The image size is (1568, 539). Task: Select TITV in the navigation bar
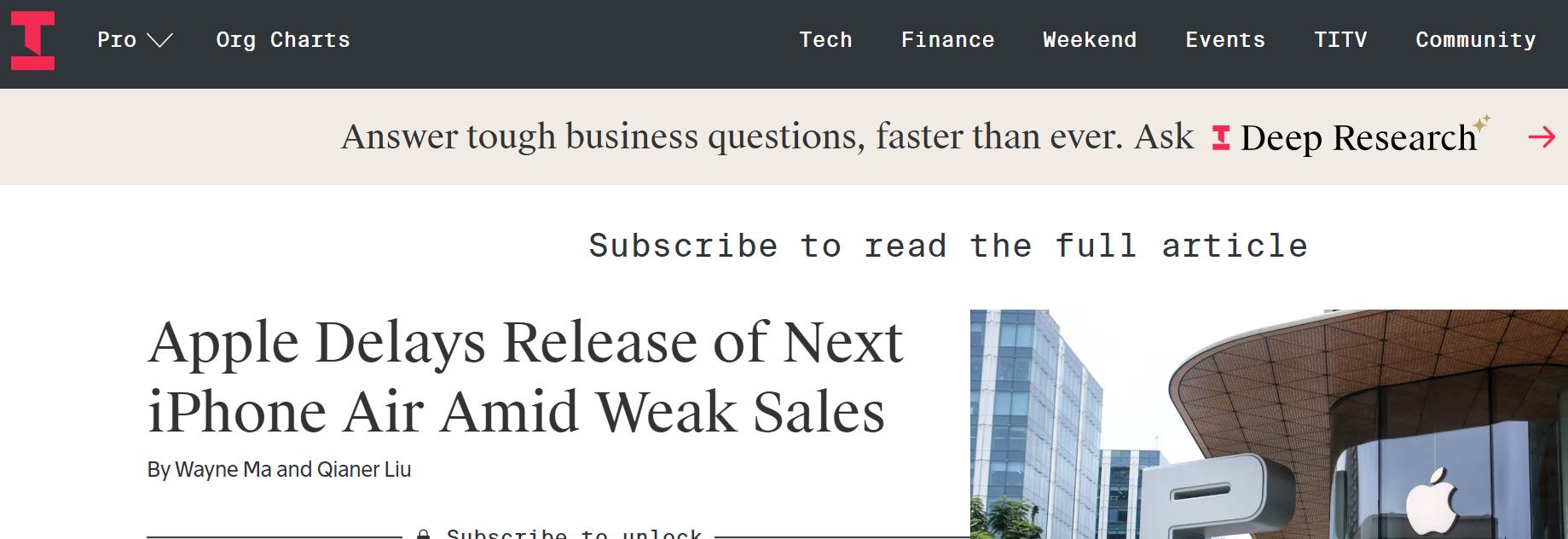1339,40
